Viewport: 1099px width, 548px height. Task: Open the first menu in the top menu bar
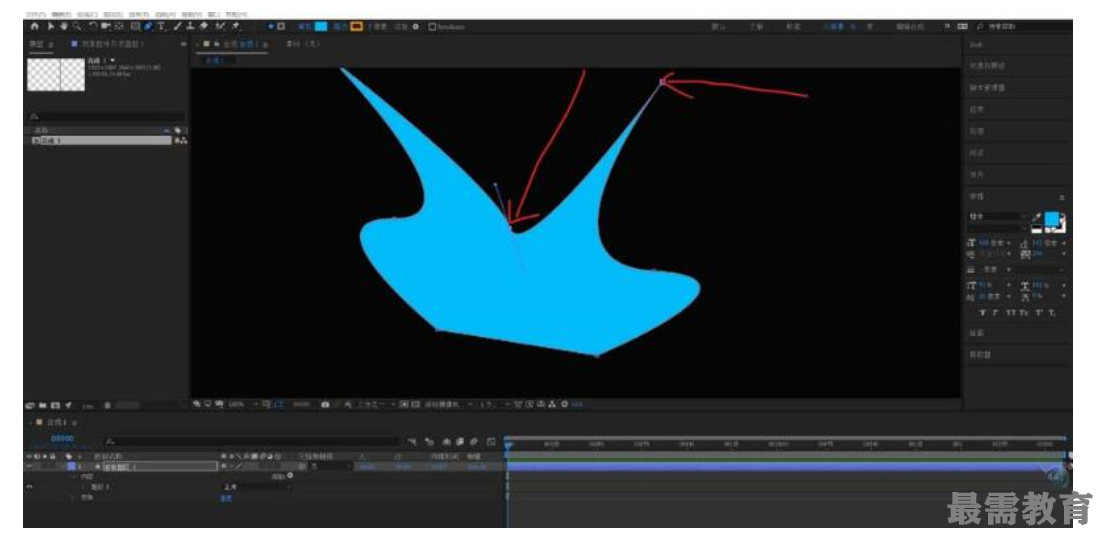[34, 14]
